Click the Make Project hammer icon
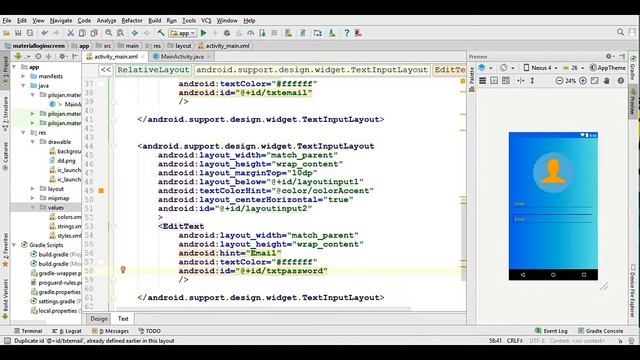This screenshot has width=640, height=360. click(161, 33)
